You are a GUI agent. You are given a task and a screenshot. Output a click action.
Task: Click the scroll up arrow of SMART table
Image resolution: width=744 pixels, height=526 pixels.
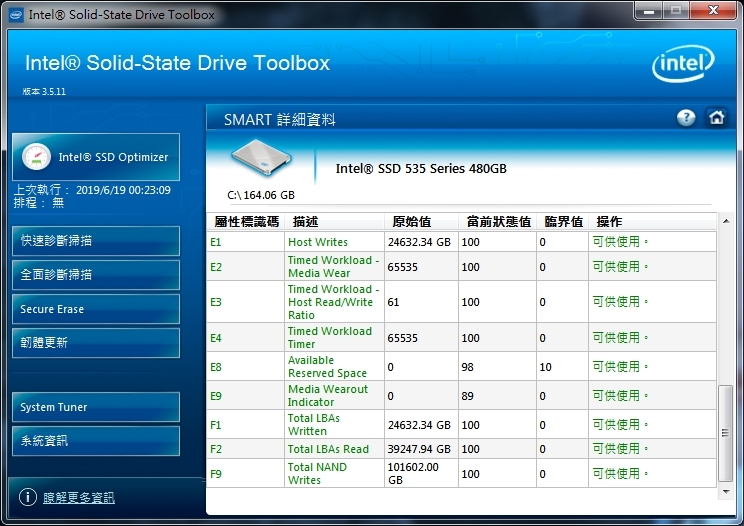click(x=725, y=221)
